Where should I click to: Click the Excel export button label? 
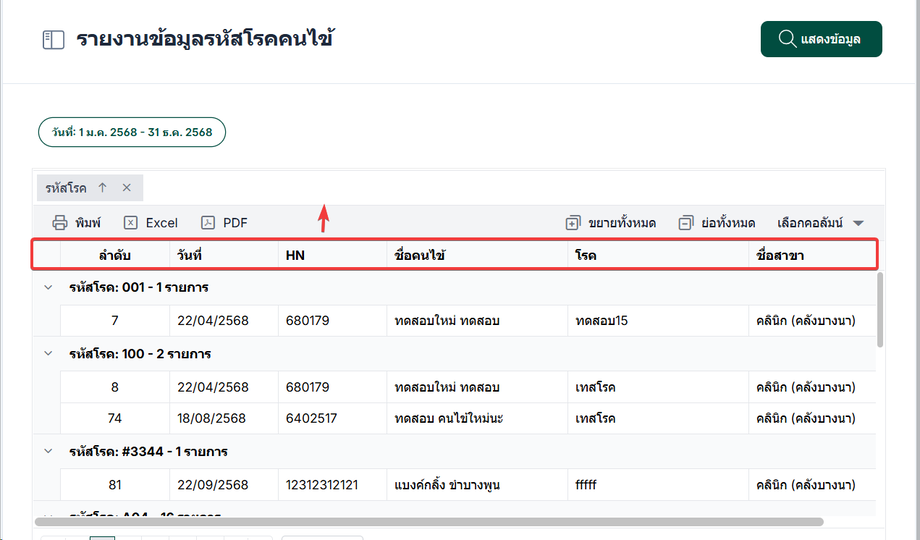[x=161, y=223]
